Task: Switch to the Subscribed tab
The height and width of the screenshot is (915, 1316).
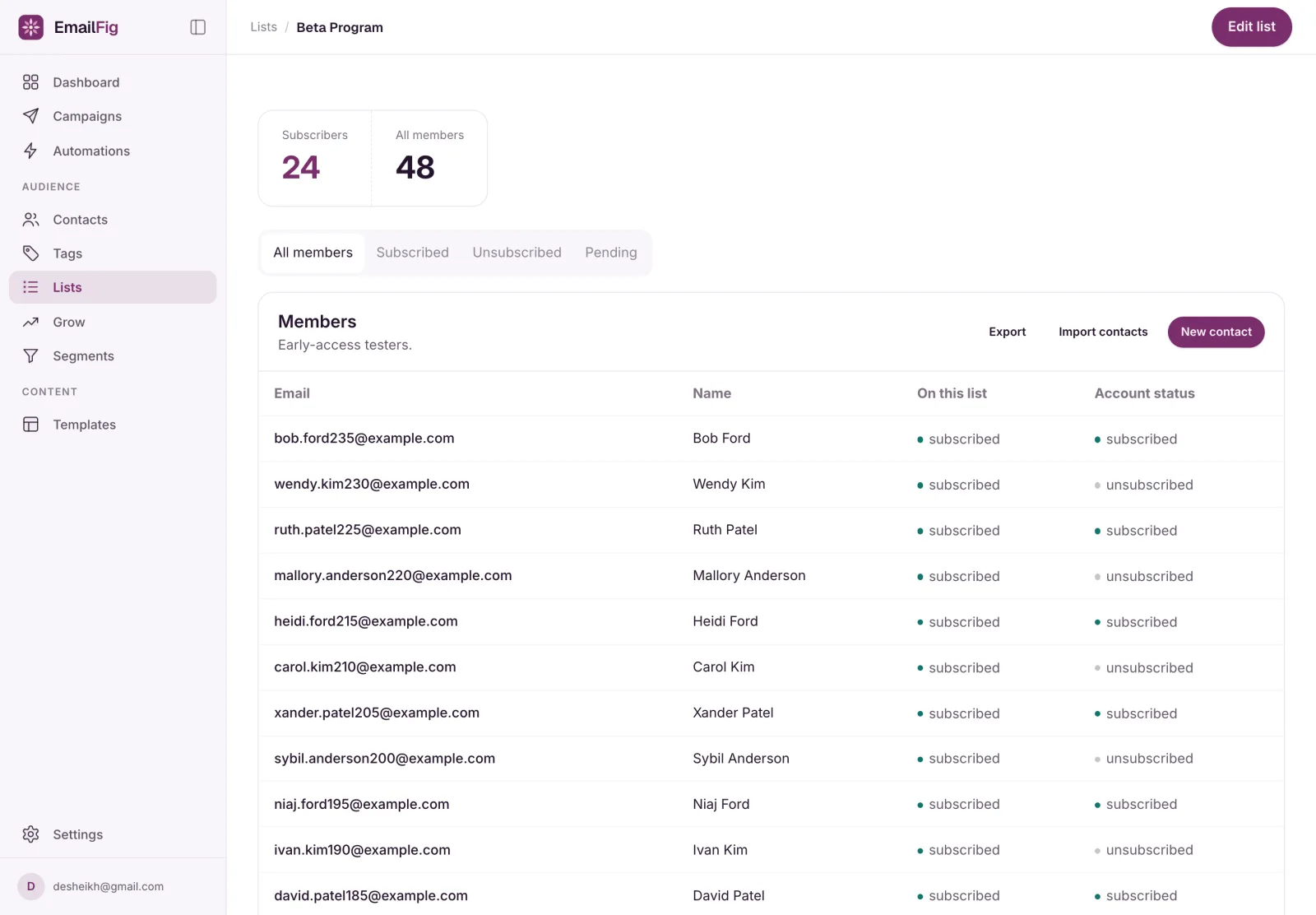Action: 412,253
